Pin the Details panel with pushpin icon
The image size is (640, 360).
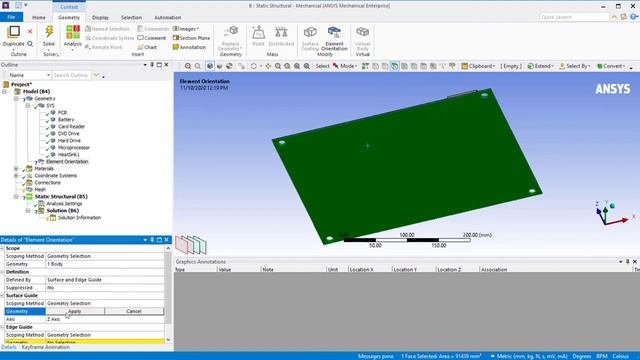click(152, 240)
